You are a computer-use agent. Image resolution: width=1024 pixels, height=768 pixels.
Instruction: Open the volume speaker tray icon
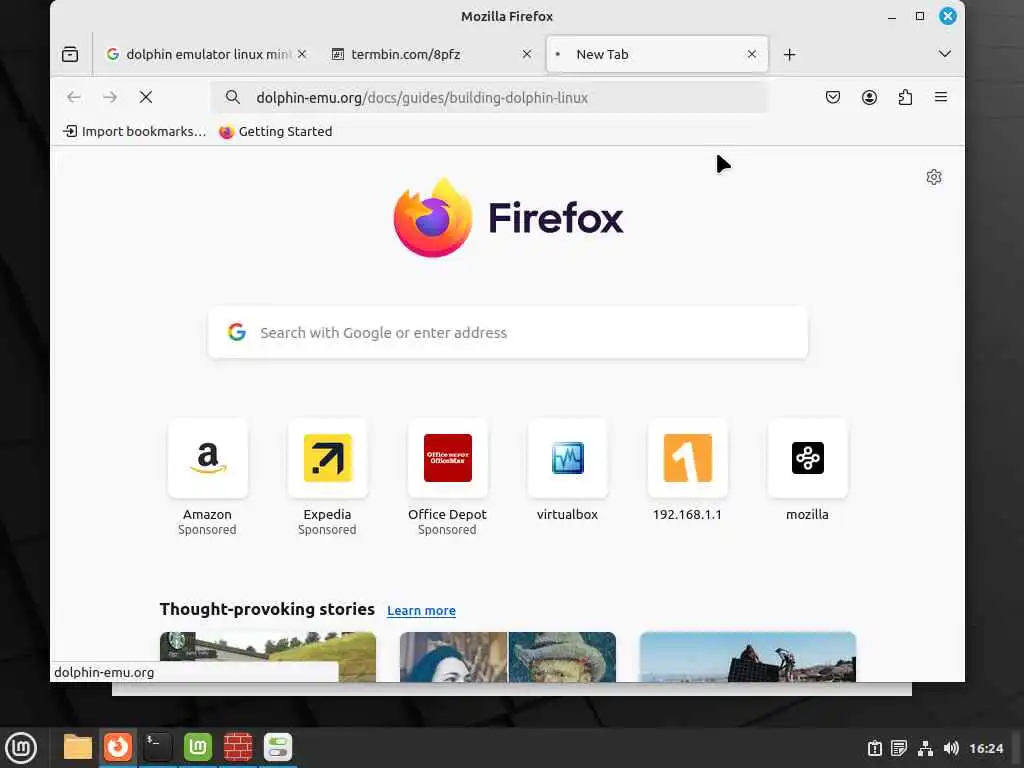tap(951, 748)
